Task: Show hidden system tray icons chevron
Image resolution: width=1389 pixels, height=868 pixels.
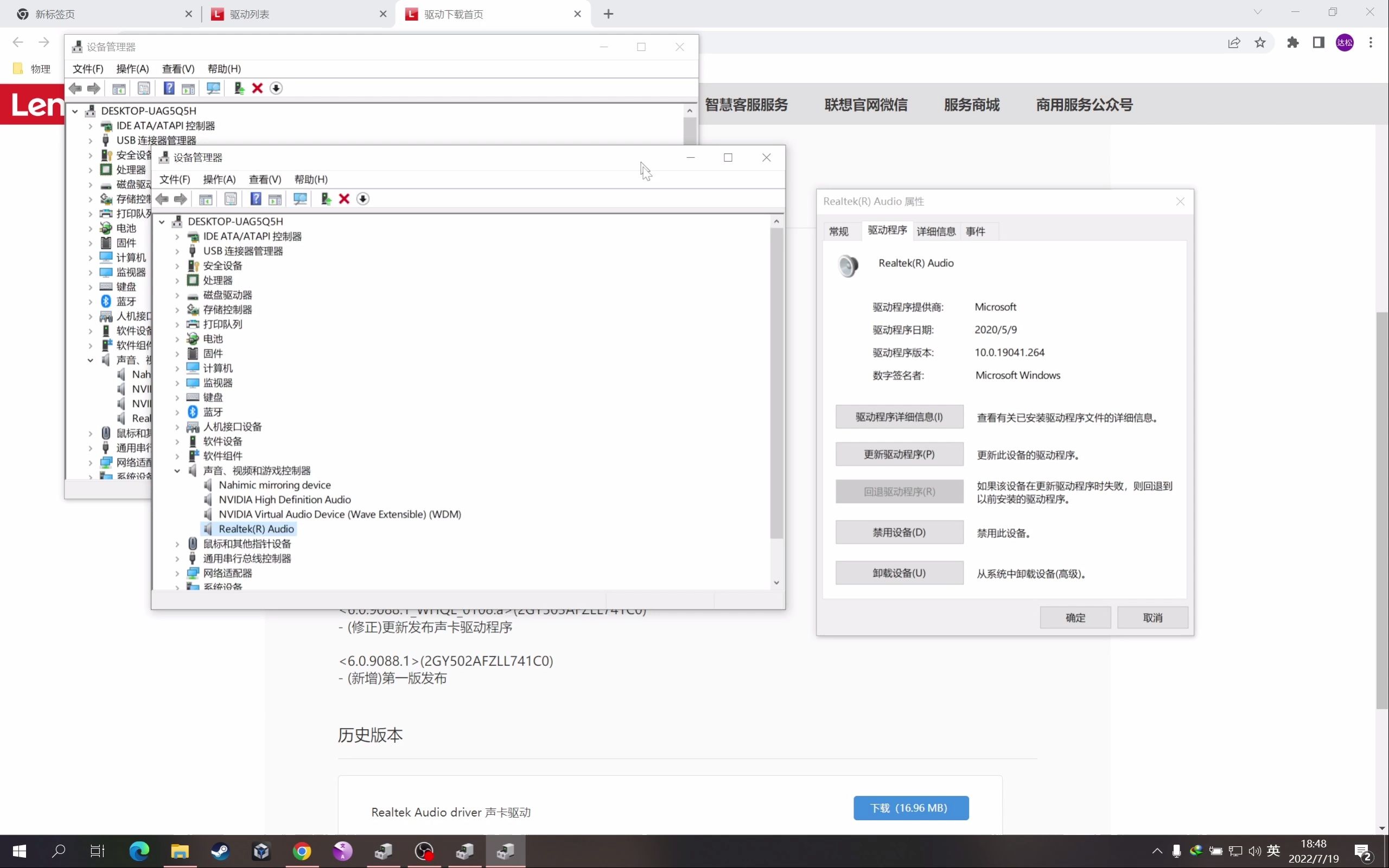Action: click(1157, 851)
